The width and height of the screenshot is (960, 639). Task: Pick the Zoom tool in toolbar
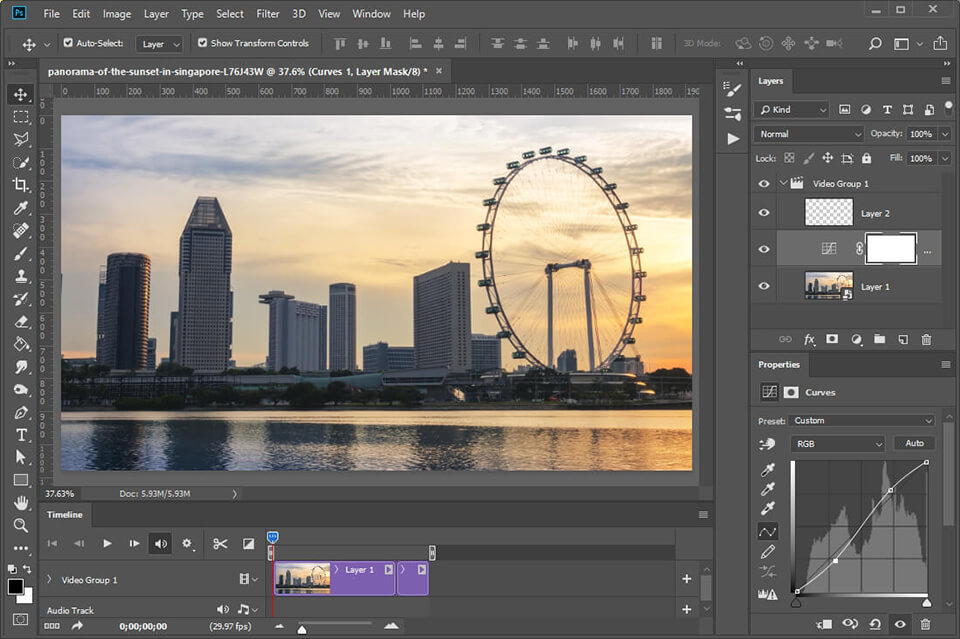click(x=21, y=525)
